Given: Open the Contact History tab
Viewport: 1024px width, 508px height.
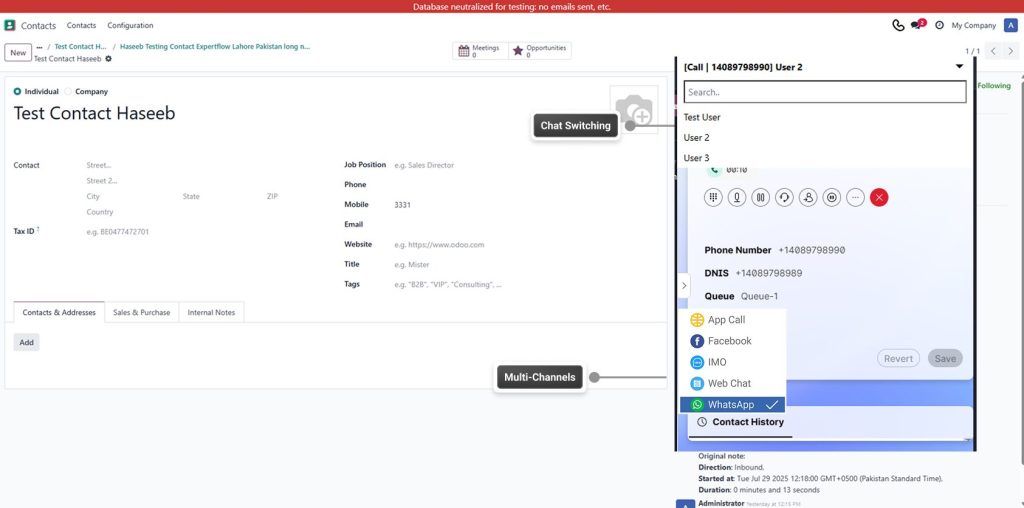Looking at the screenshot, I should 741,422.
